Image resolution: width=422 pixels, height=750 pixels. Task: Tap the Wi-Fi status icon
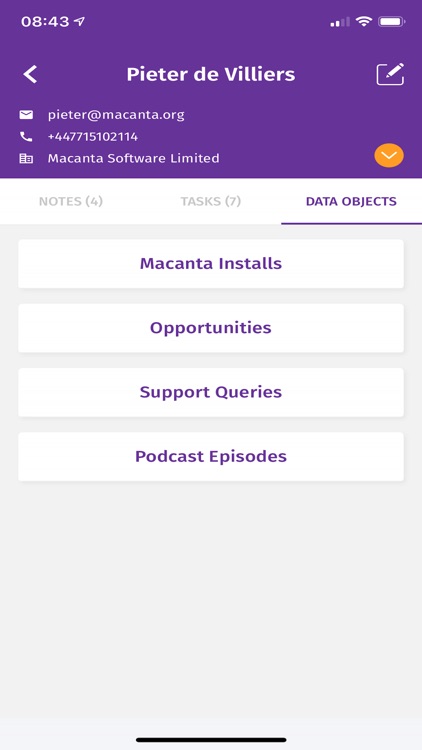pyautogui.click(x=364, y=22)
